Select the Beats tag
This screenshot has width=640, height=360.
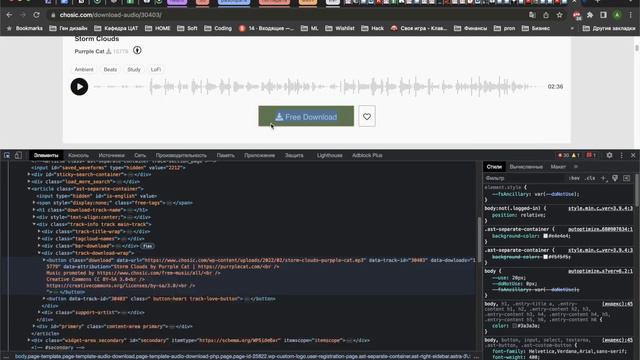pos(110,69)
